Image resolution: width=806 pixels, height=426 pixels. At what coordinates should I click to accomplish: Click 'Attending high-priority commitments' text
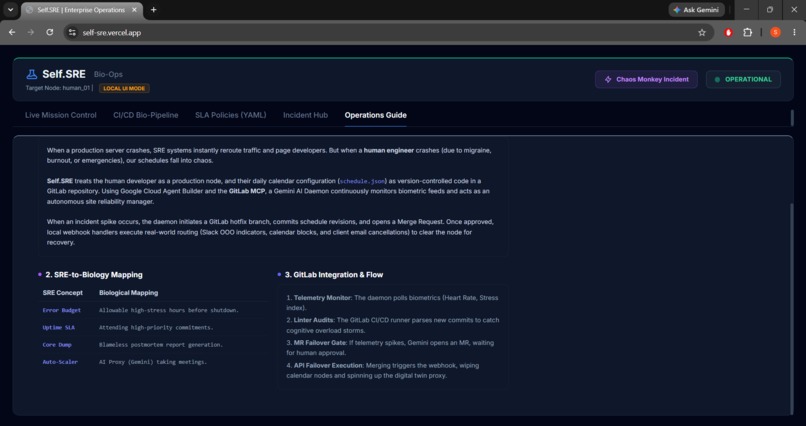pyautogui.click(x=156, y=327)
